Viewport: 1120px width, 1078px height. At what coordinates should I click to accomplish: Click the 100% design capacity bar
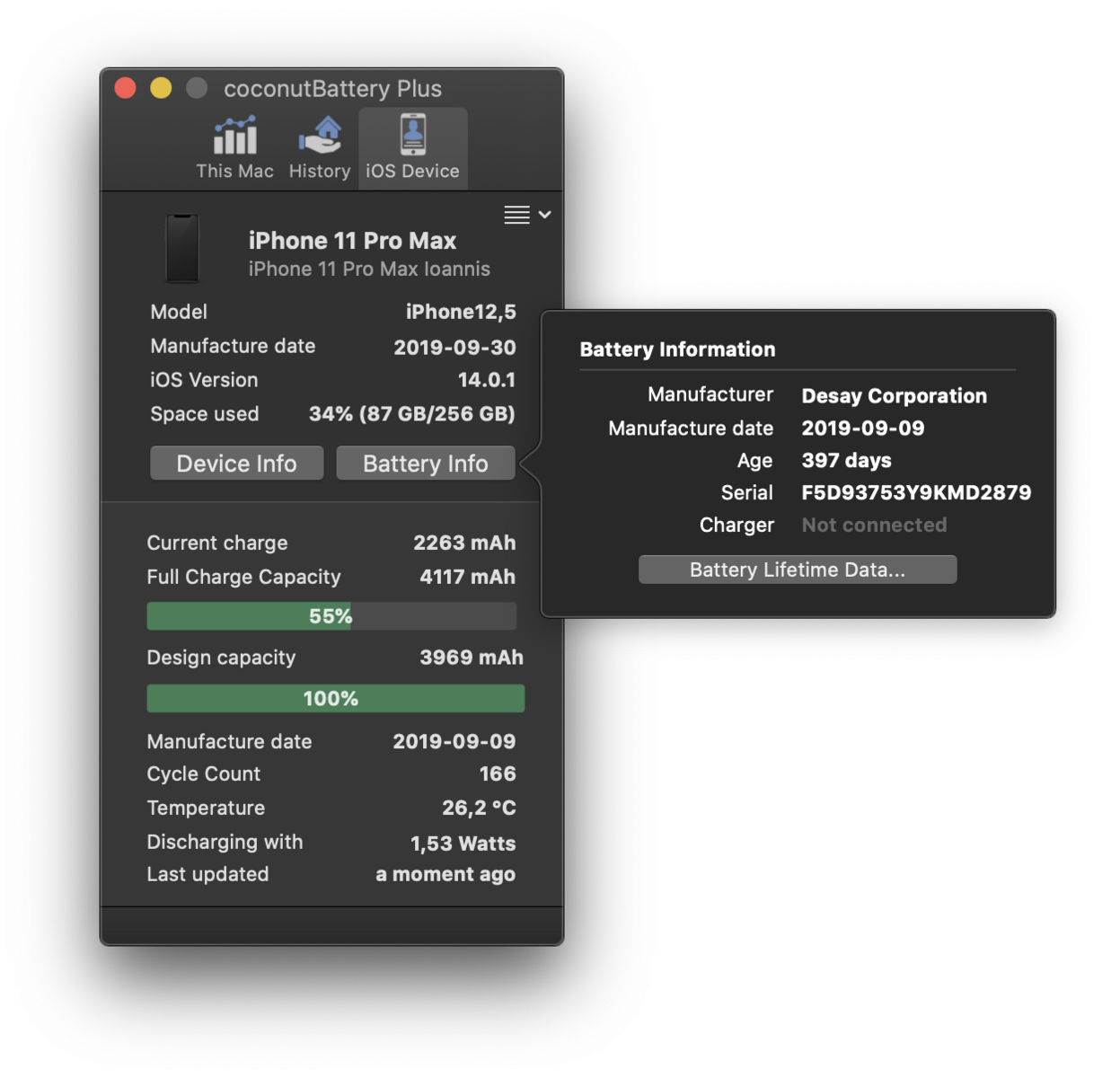tap(335, 698)
